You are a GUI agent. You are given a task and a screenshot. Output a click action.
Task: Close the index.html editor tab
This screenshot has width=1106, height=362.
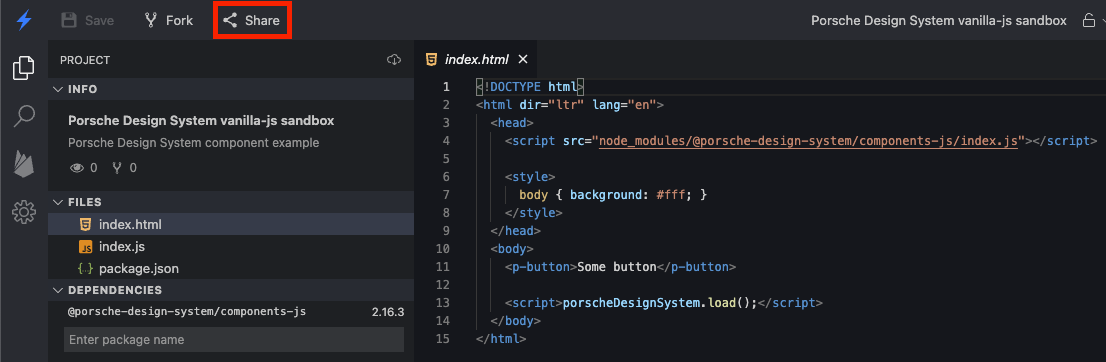pyautogui.click(x=523, y=59)
